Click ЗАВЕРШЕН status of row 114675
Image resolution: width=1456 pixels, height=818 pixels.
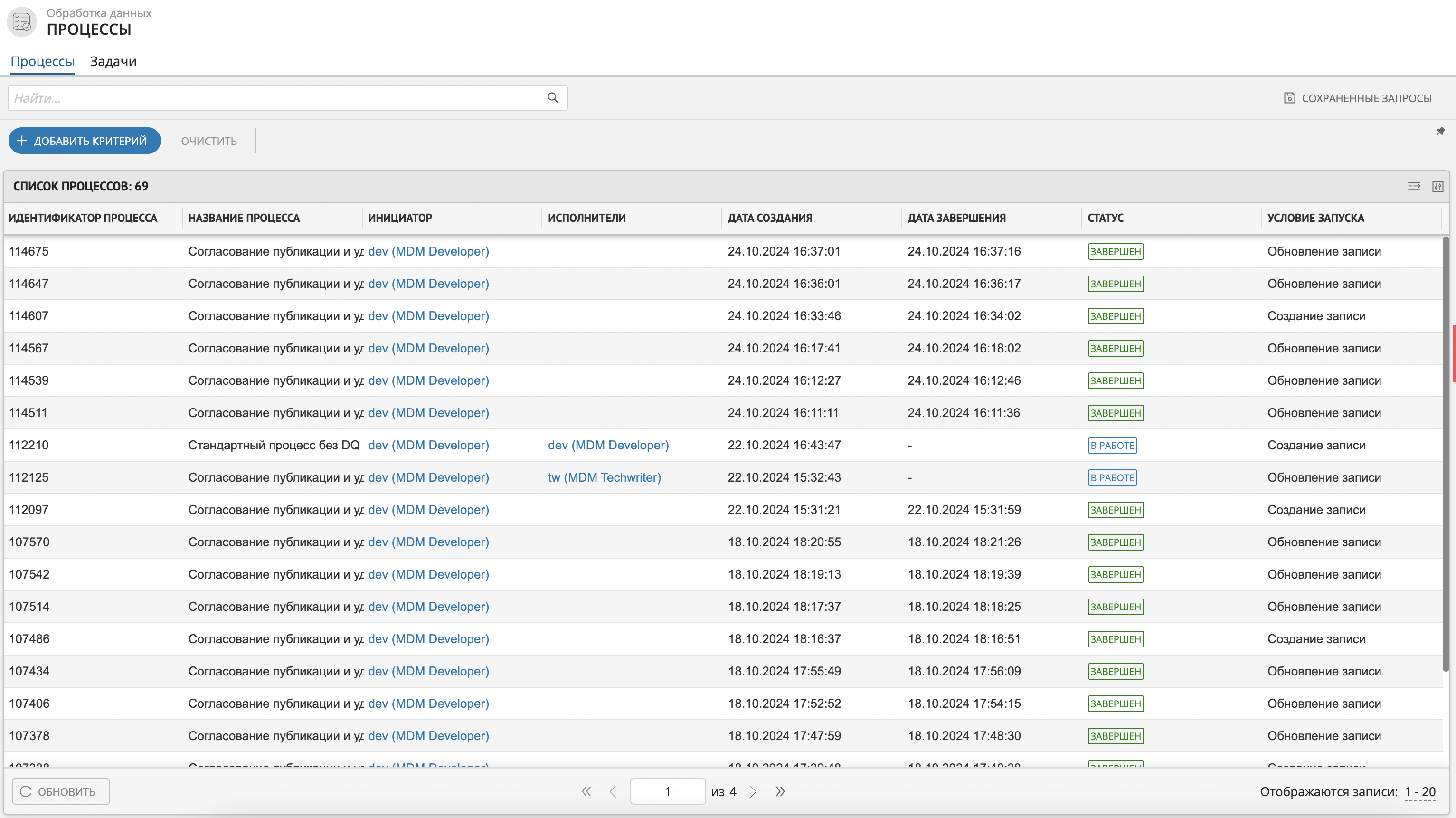click(1116, 252)
